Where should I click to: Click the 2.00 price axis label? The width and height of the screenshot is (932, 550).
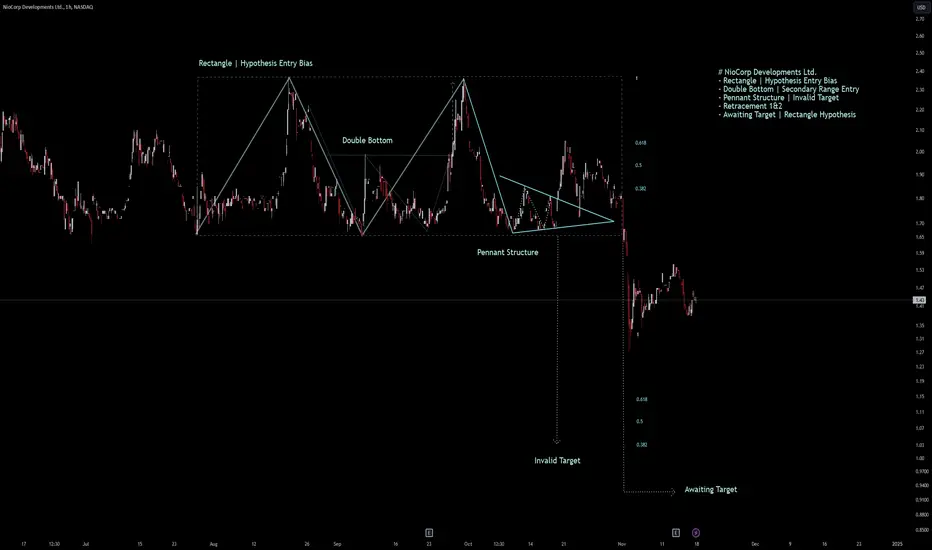[920, 152]
